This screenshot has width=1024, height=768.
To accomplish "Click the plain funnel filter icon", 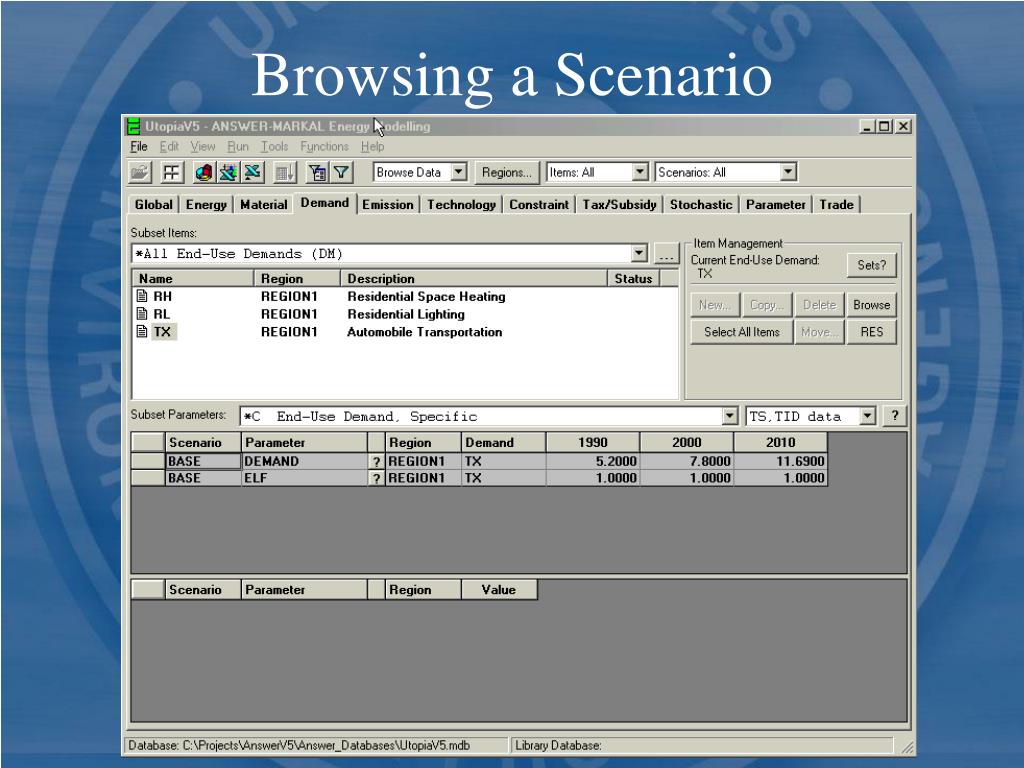I will pos(341,172).
